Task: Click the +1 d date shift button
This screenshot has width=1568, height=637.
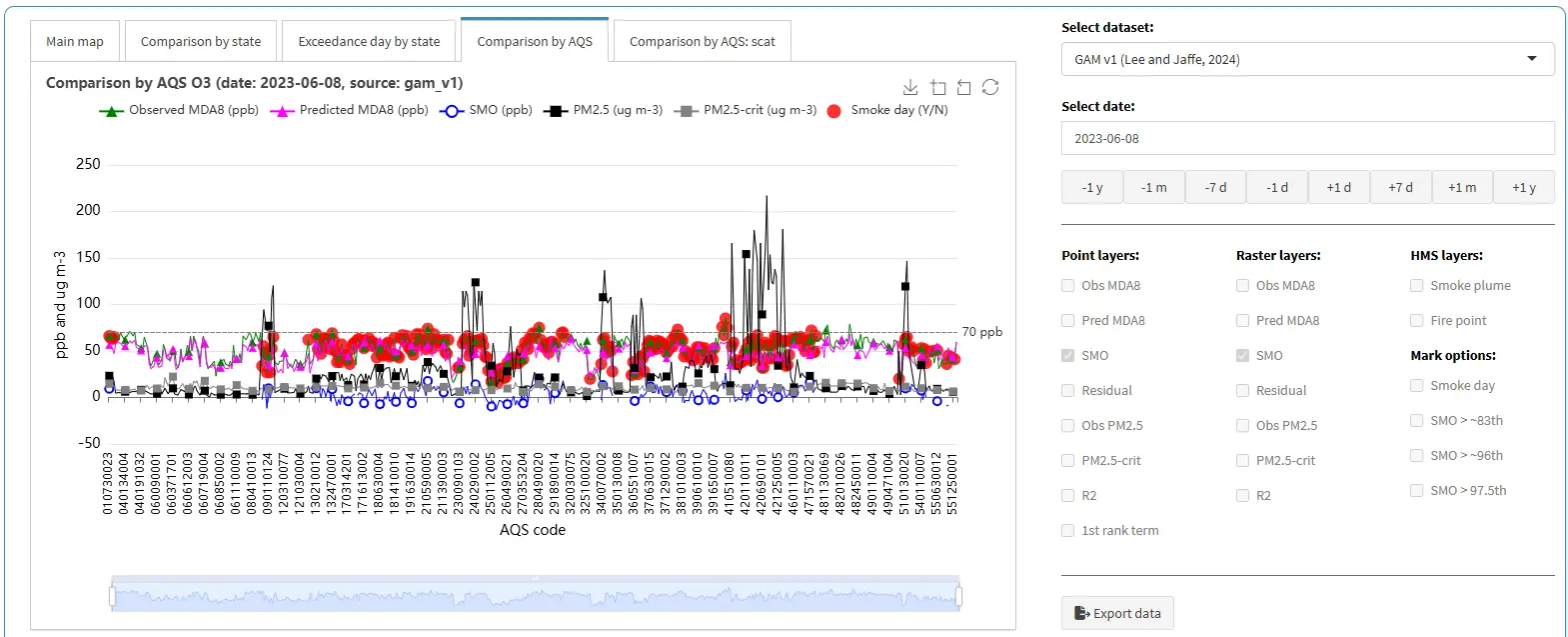Action: pyautogui.click(x=1338, y=188)
